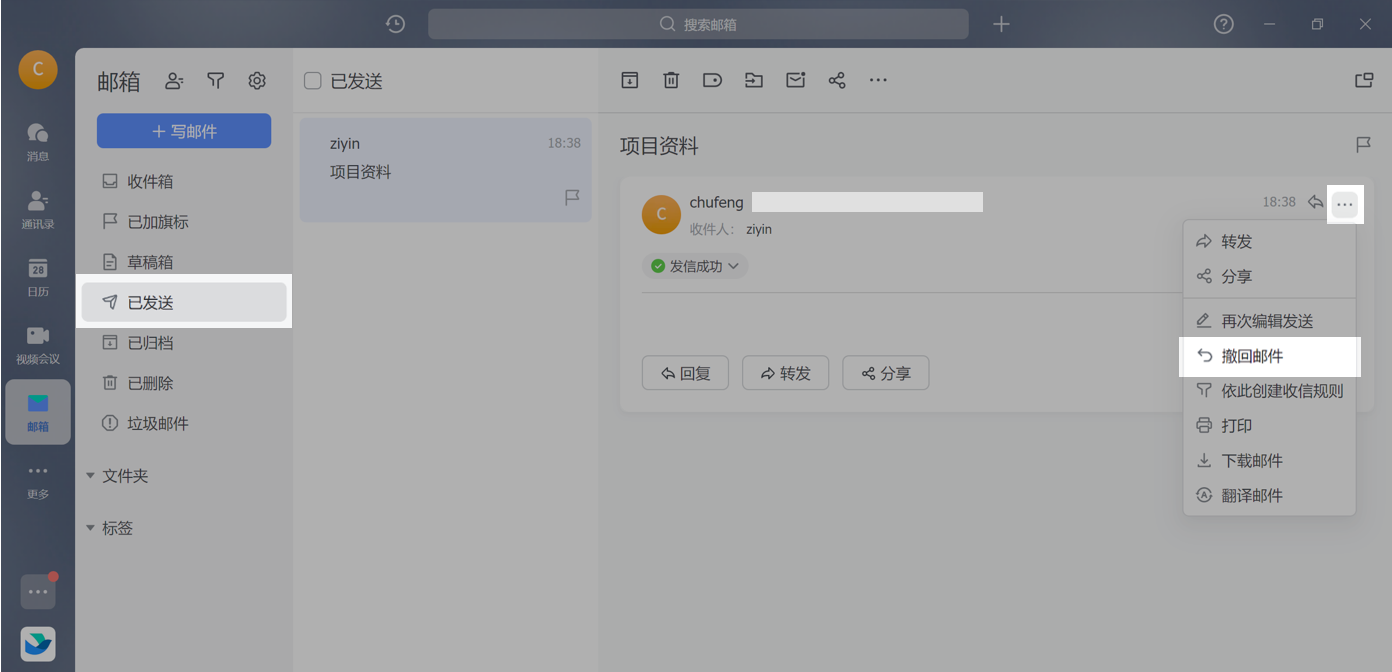Expand the 发信成功 status dropdown

tap(695, 266)
